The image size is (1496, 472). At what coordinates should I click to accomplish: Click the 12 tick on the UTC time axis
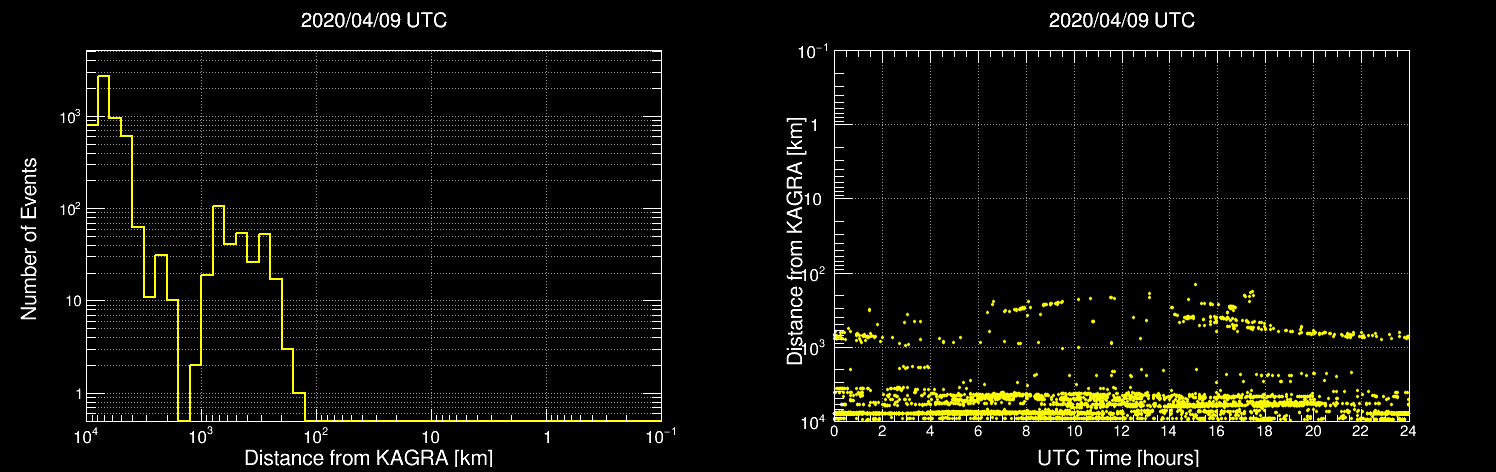1122,433
